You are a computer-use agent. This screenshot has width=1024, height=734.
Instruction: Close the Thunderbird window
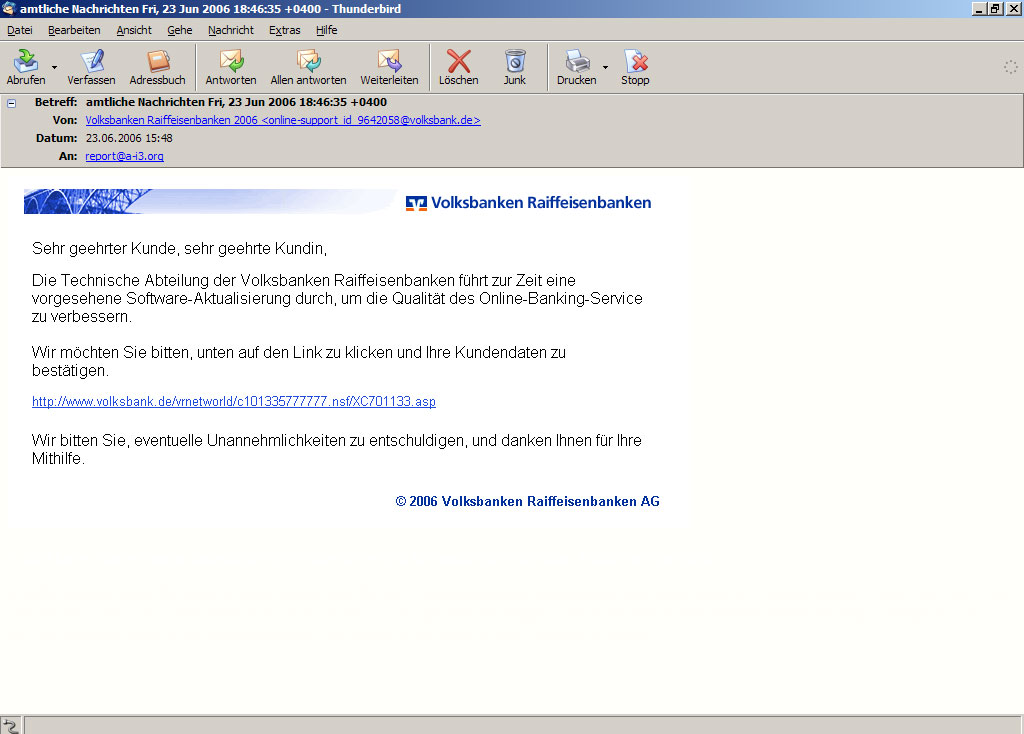pyautogui.click(x=1013, y=8)
